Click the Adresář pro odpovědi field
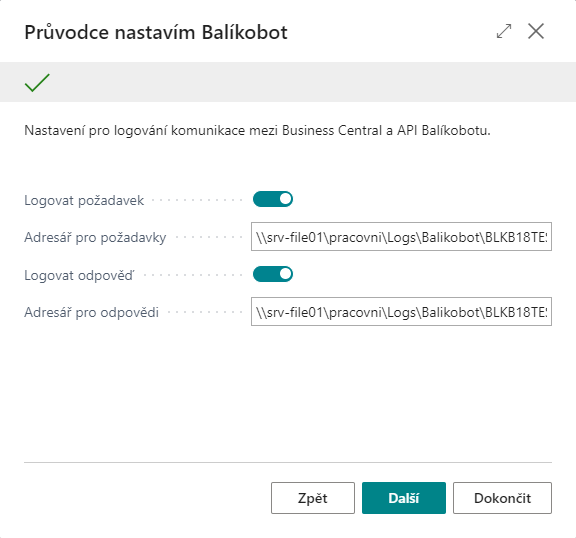Screen dimensions: 576x538 401,311
